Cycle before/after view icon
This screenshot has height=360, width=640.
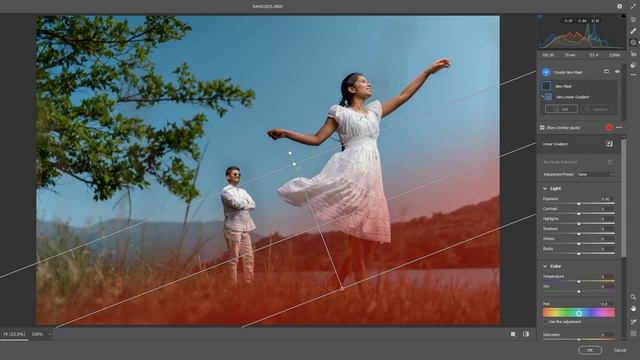tap(526, 334)
